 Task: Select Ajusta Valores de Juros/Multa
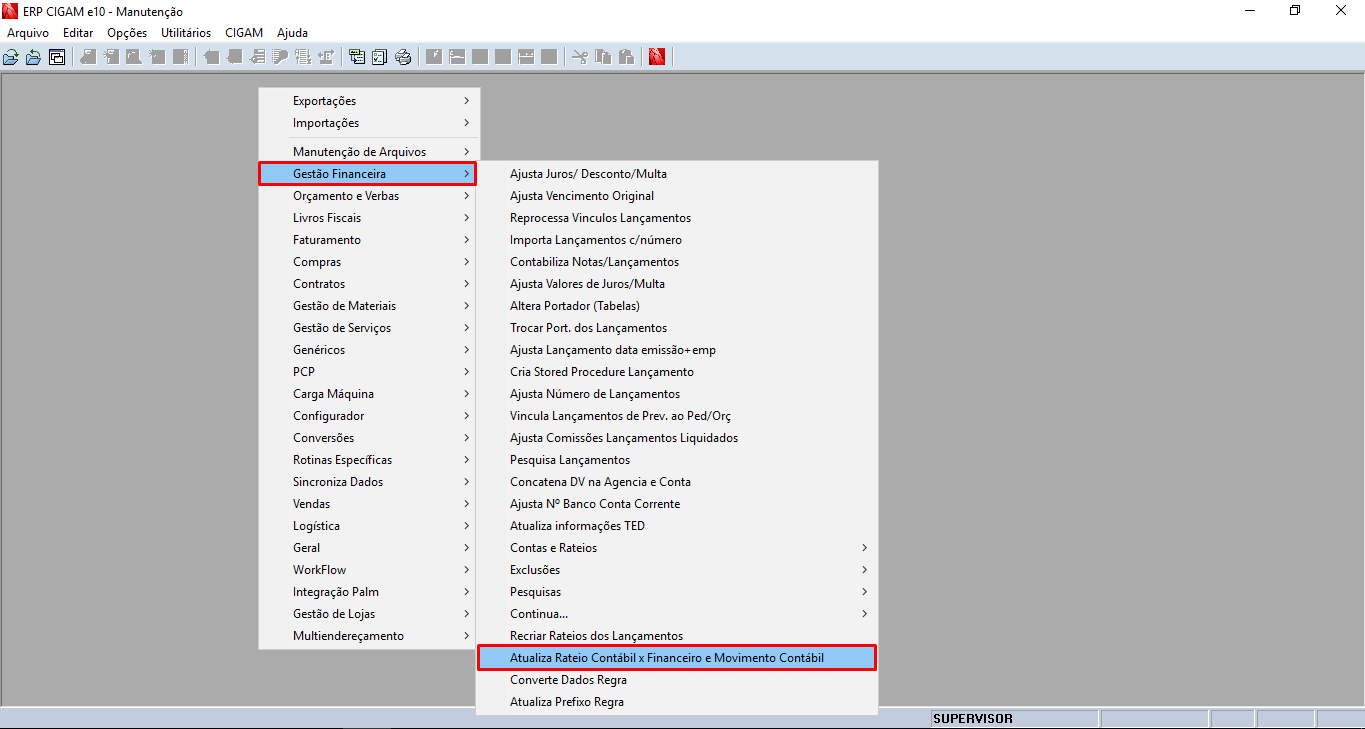[x=677, y=284]
